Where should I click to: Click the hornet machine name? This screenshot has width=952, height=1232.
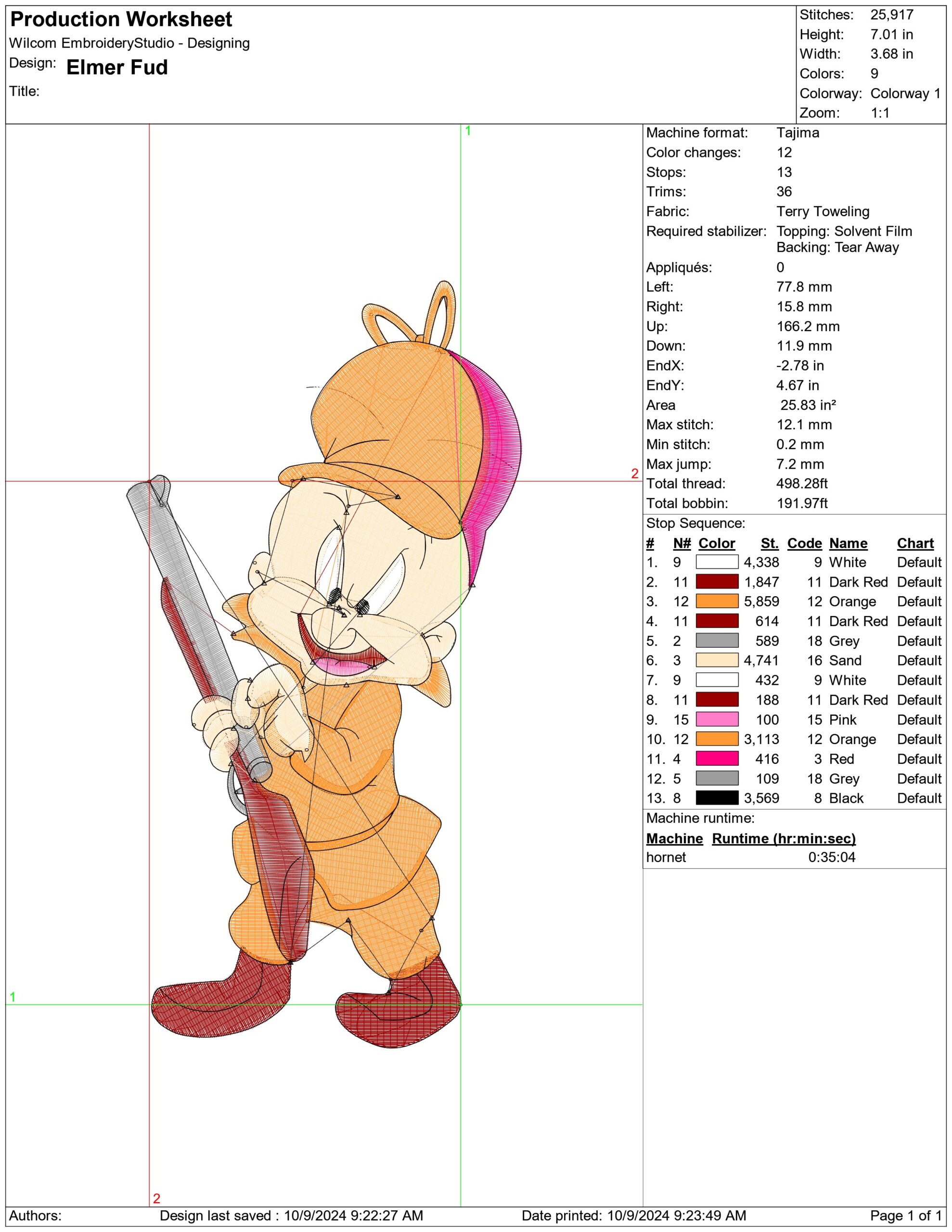point(666,858)
